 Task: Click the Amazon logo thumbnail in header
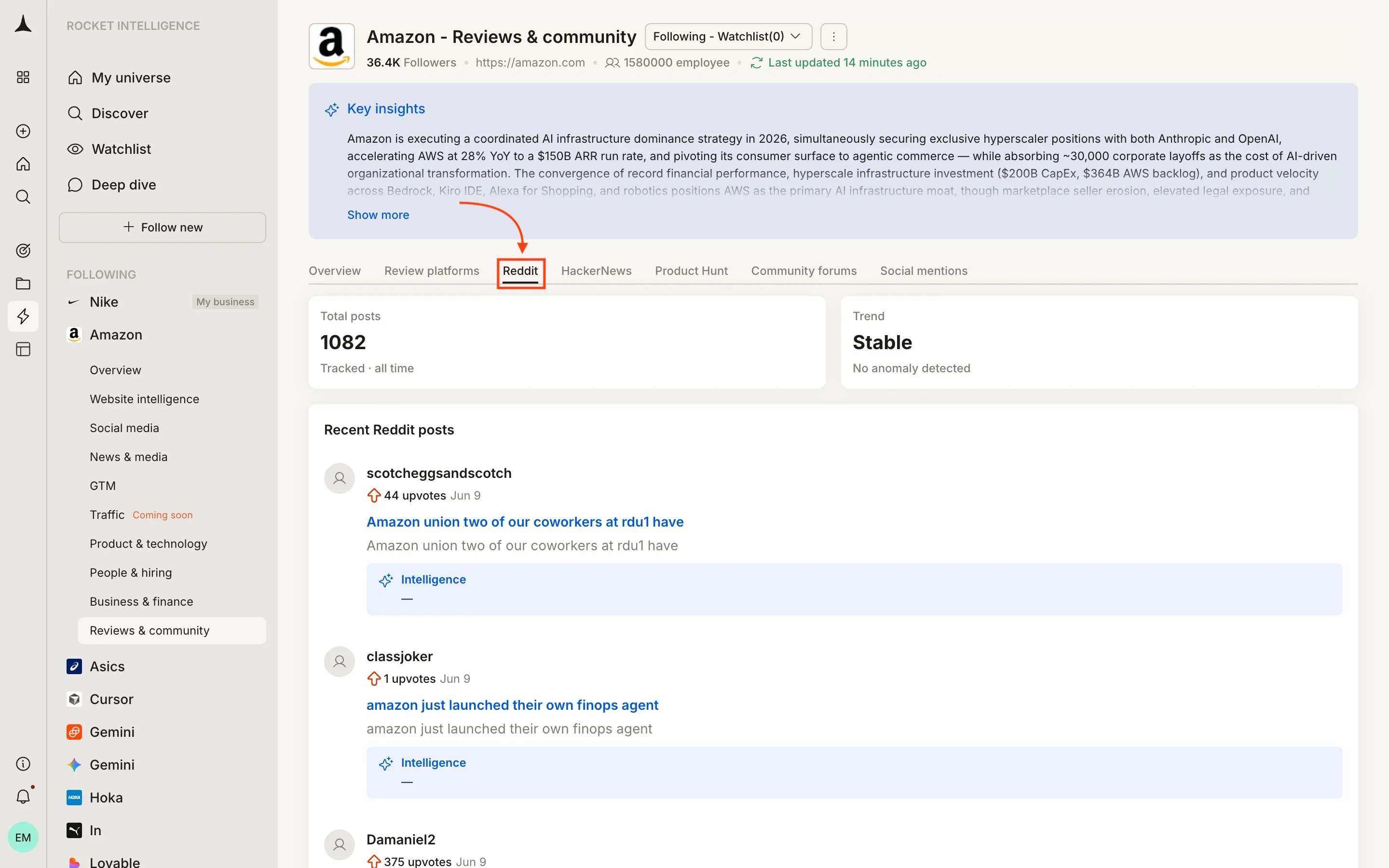click(332, 46)
